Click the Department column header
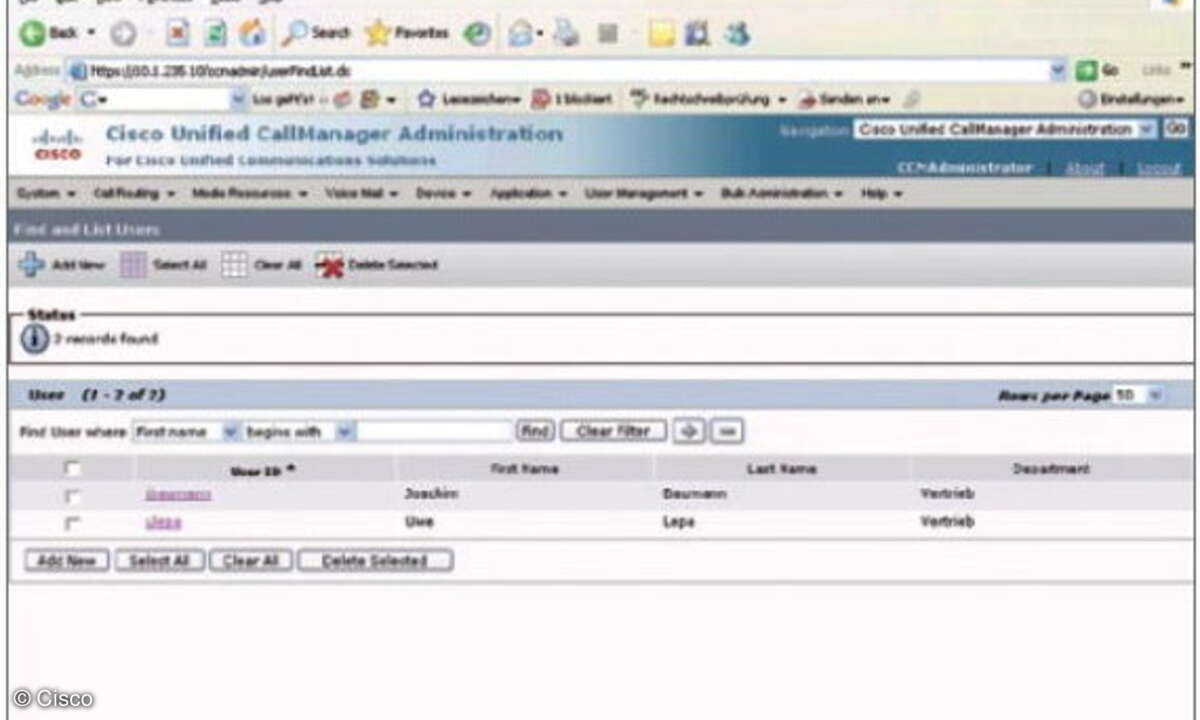Viewport: 1200px width, 720px height. 1051,468
